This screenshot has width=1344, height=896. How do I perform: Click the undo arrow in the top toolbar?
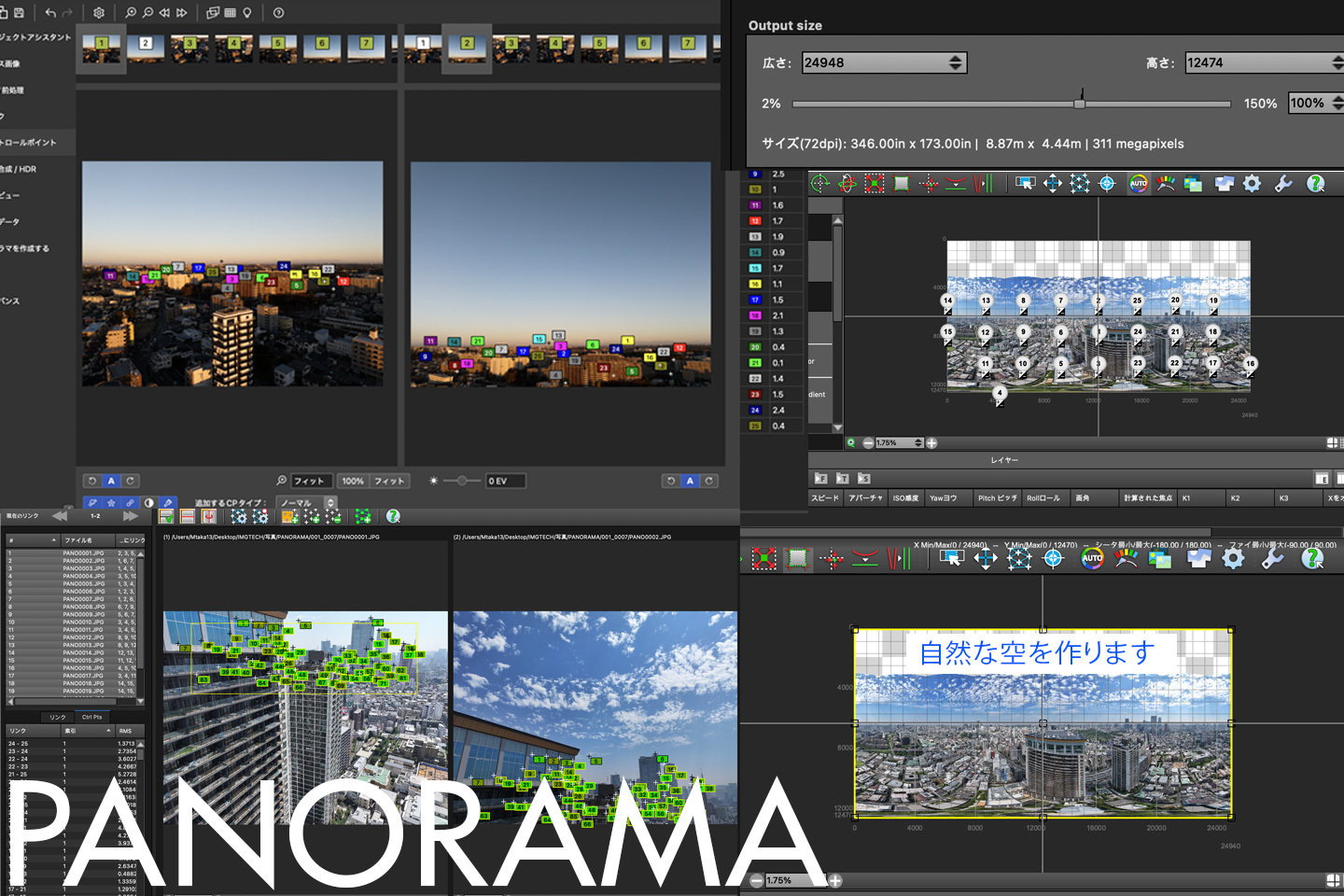[50, 12]
